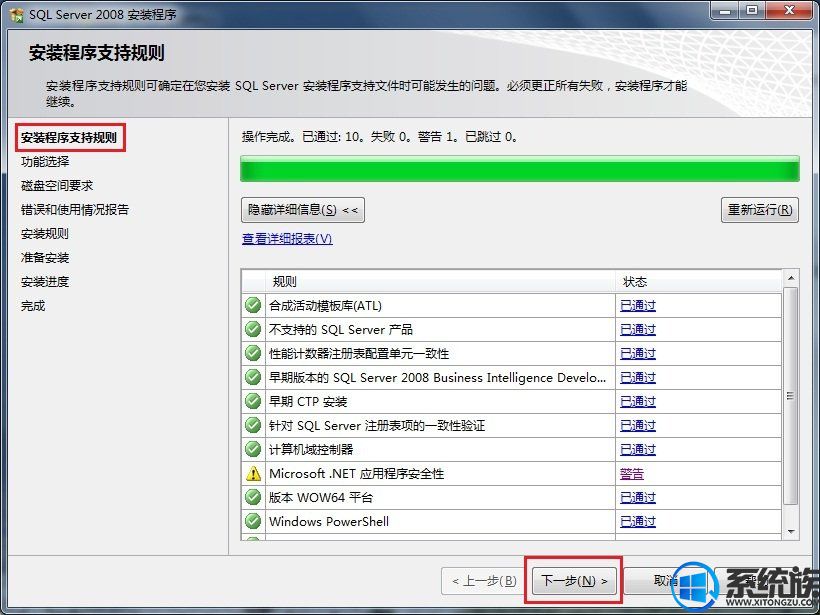The height and width of the screenshot is (615, 820).
Task: Select 准备安装 step in sidebar
Action: click(x=45, y=258)
